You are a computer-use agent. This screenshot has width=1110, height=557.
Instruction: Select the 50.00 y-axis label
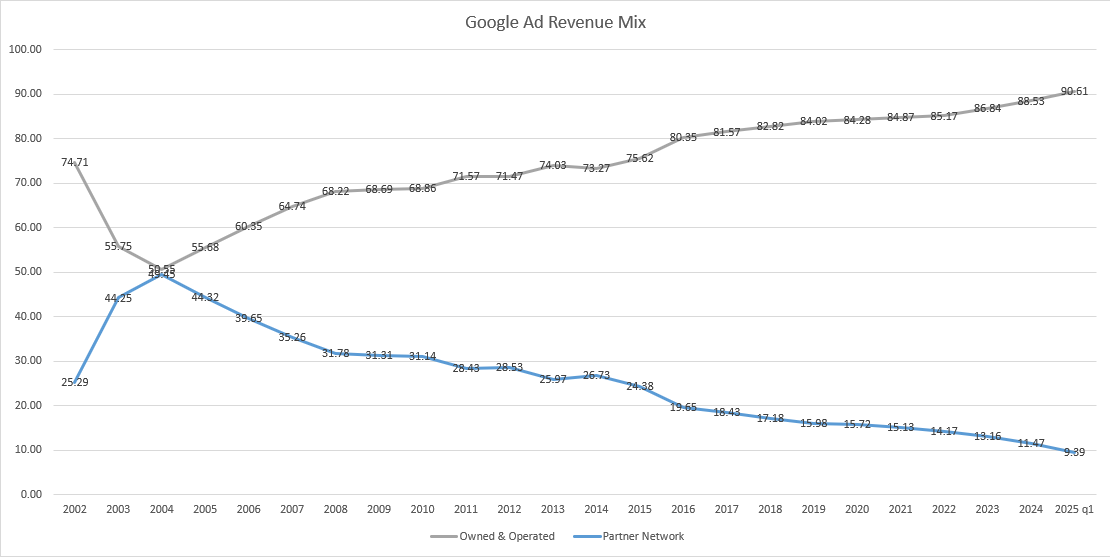pos(28,272)
